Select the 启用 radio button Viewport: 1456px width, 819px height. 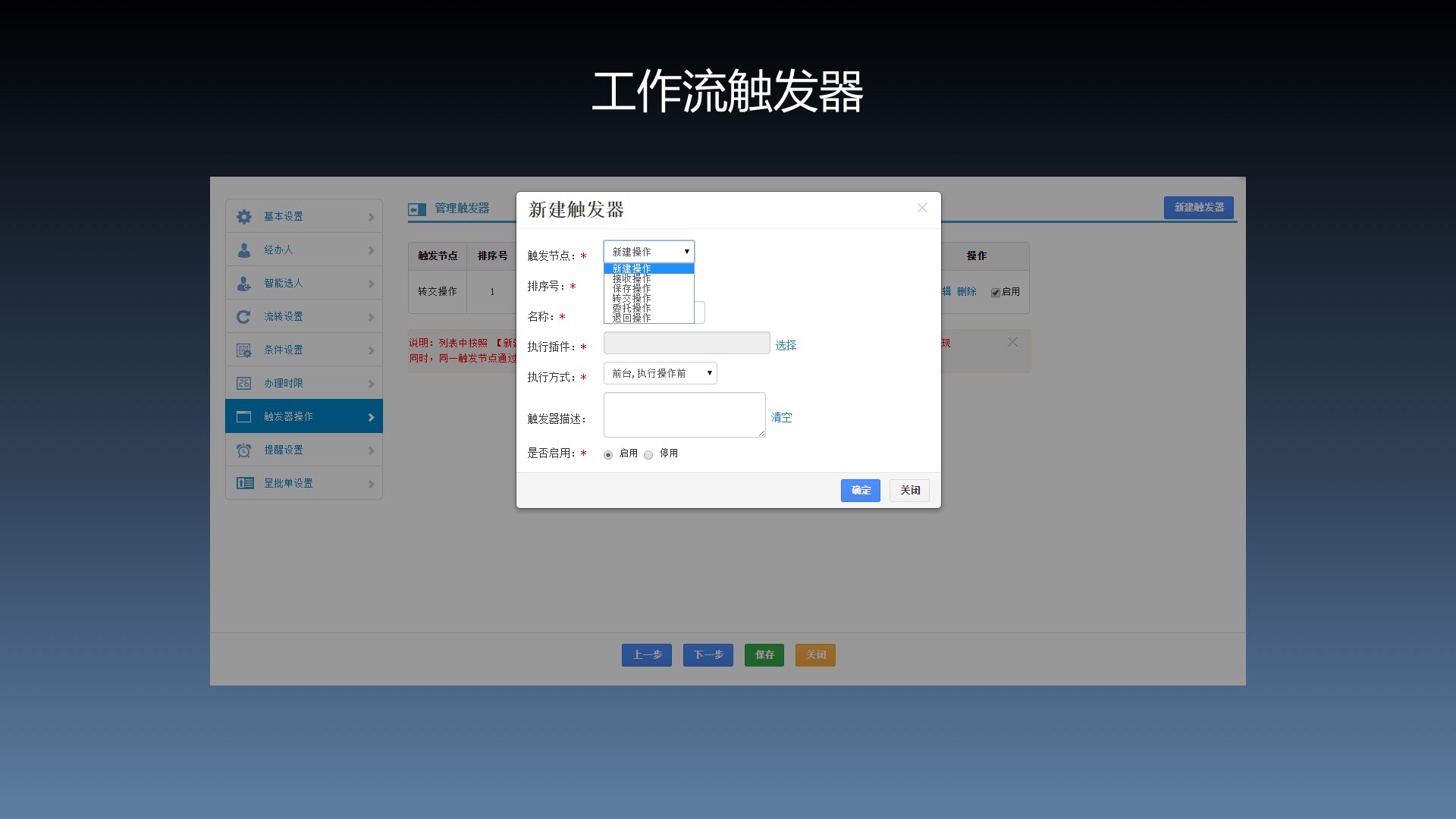pos(608,455)
